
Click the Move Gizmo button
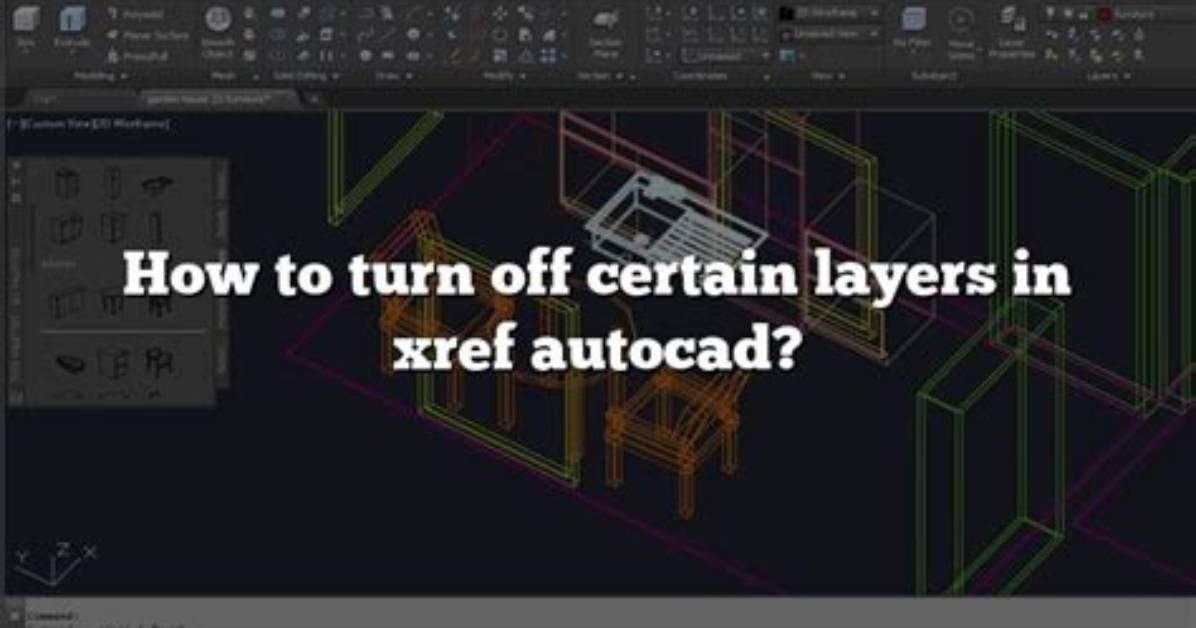(x=961, y=33)
